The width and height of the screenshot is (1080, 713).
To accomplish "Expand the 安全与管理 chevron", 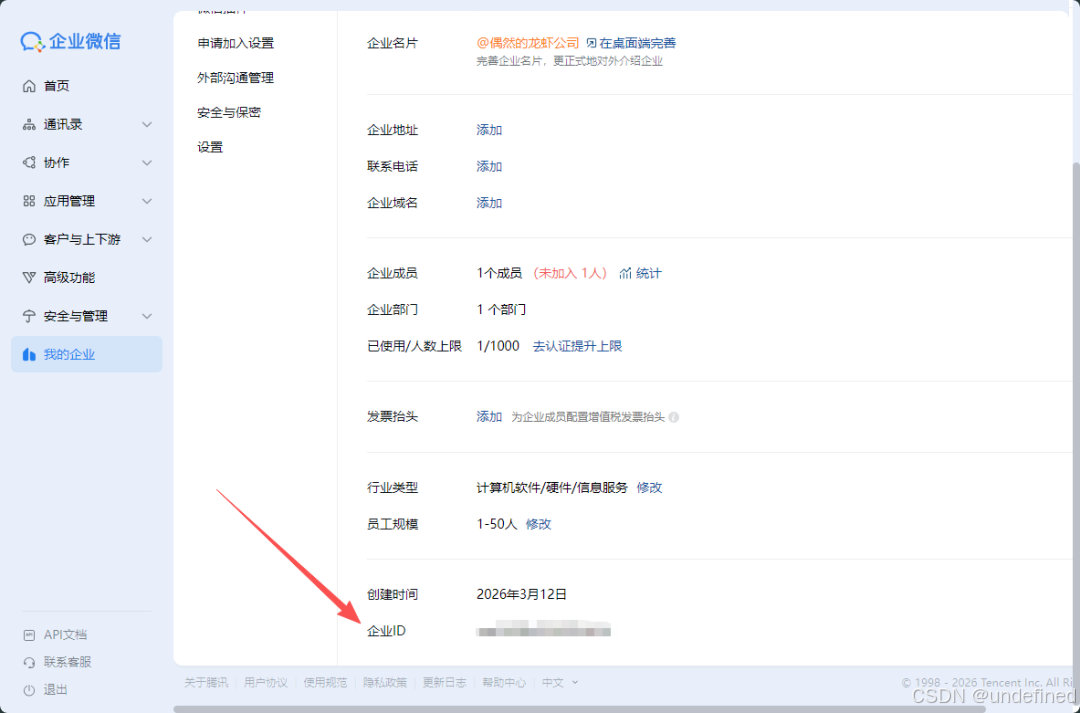I will point(147,316).
